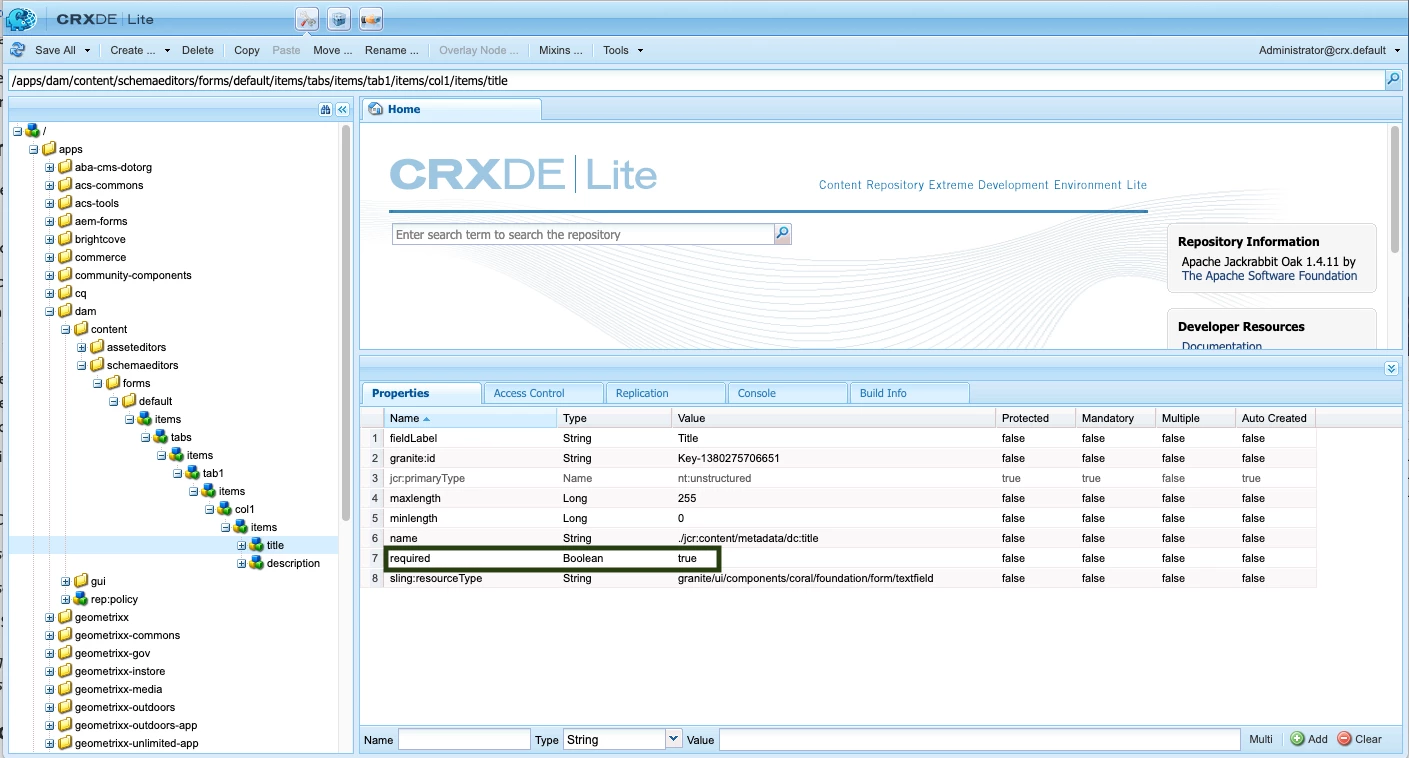Image resolution: width=1409 pixels, height=758 pixels.
Task: Click the Type column header
Action: (615, 418)
